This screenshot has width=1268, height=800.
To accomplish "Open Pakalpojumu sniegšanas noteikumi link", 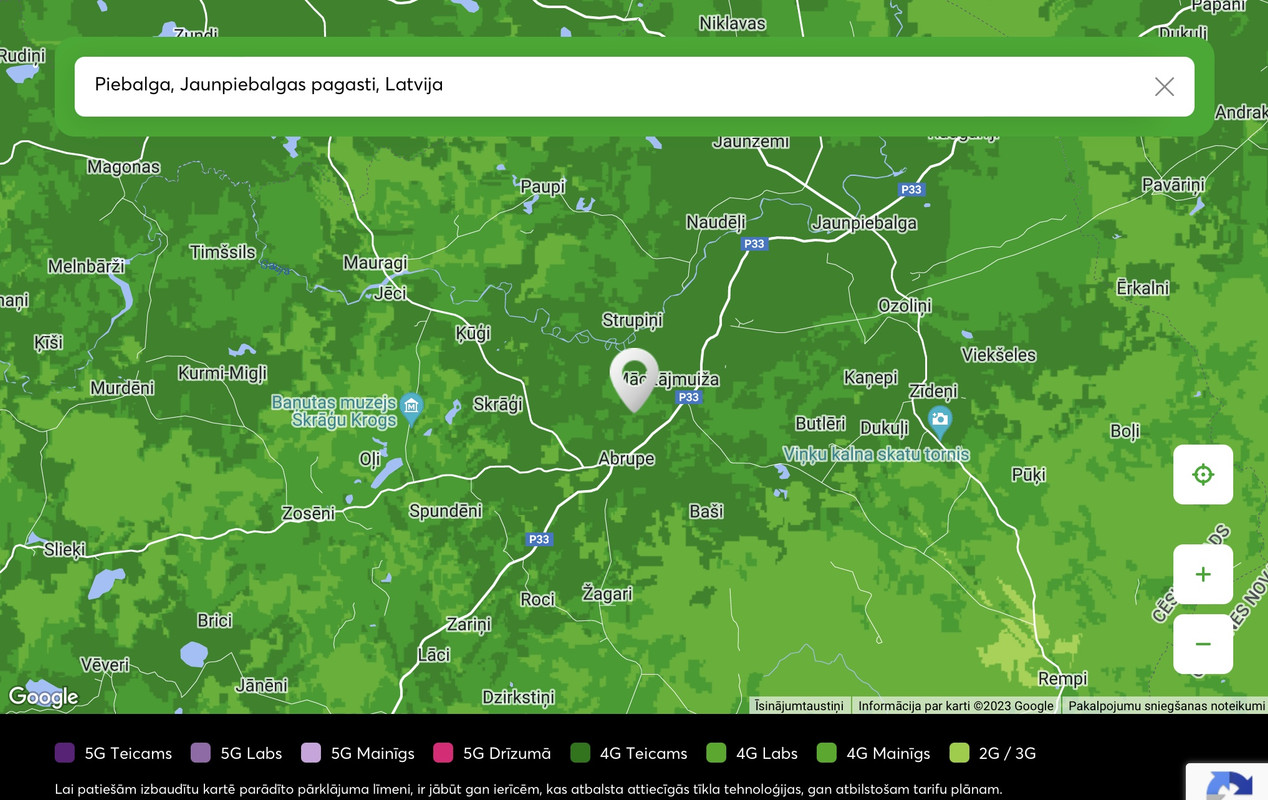I will tap(1167, 706).
